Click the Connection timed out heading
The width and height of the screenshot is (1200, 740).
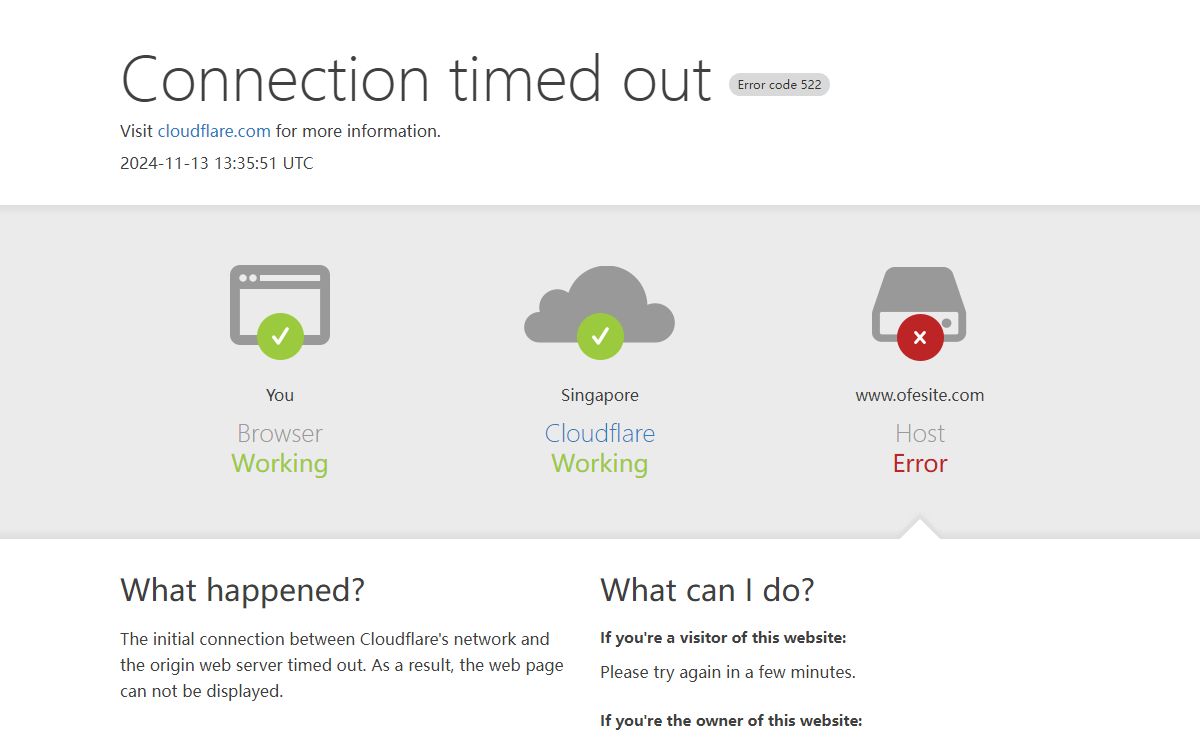point(416,79)
